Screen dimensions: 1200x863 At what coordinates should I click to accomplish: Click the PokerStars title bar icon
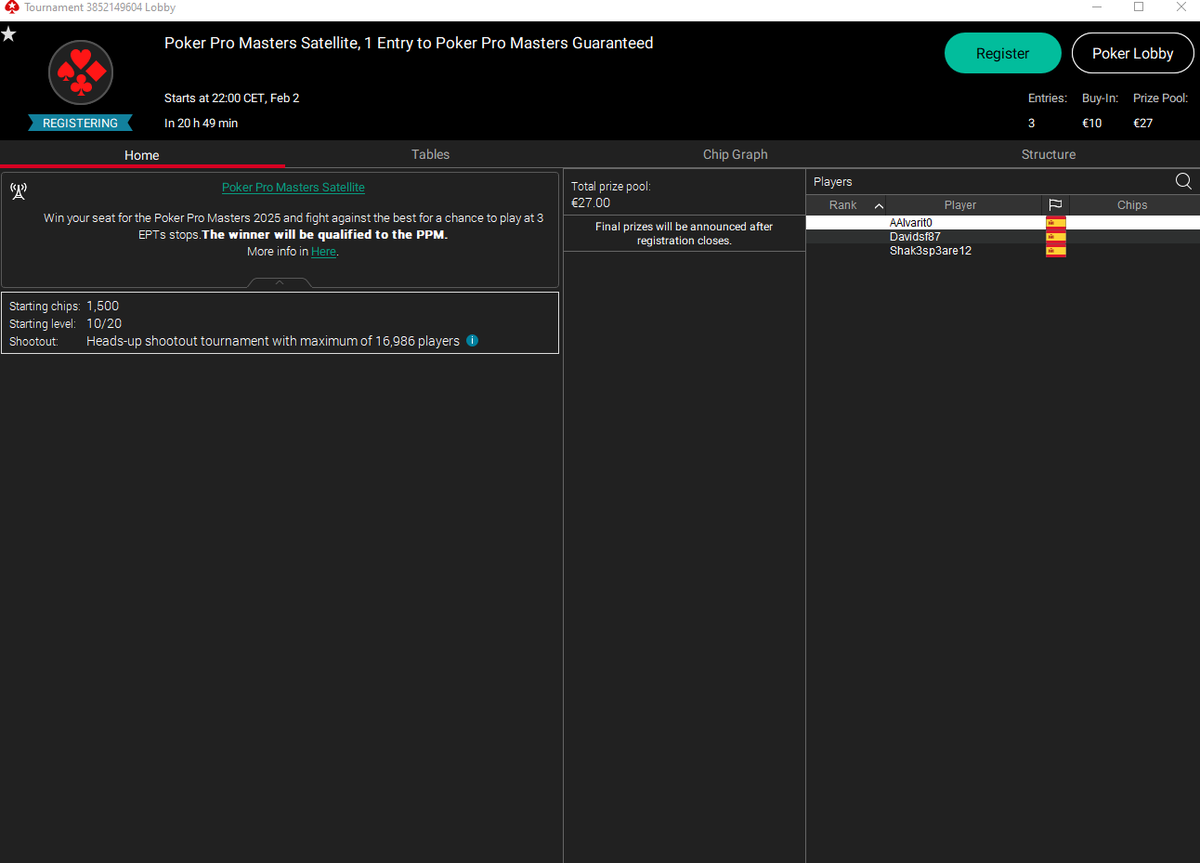[11, 7]
